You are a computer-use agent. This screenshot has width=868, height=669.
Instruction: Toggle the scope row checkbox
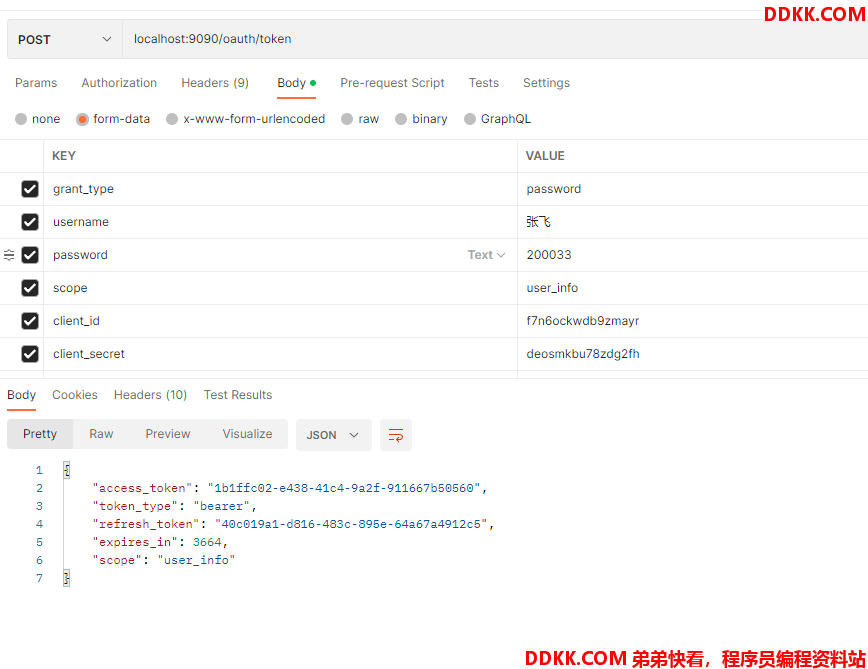[30, 288]
